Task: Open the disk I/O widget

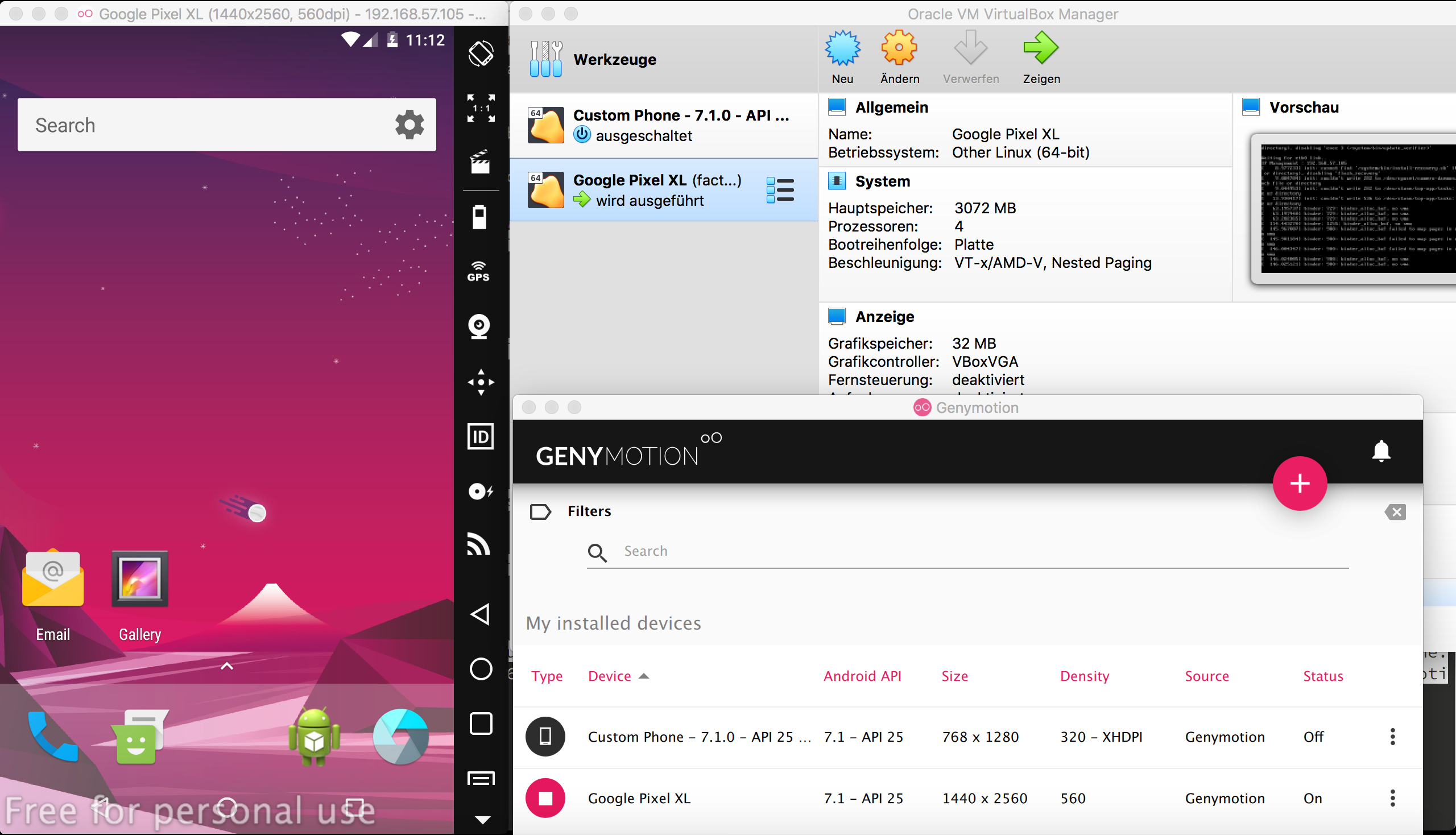Action: pyautogui.click(x=481, y=491)
